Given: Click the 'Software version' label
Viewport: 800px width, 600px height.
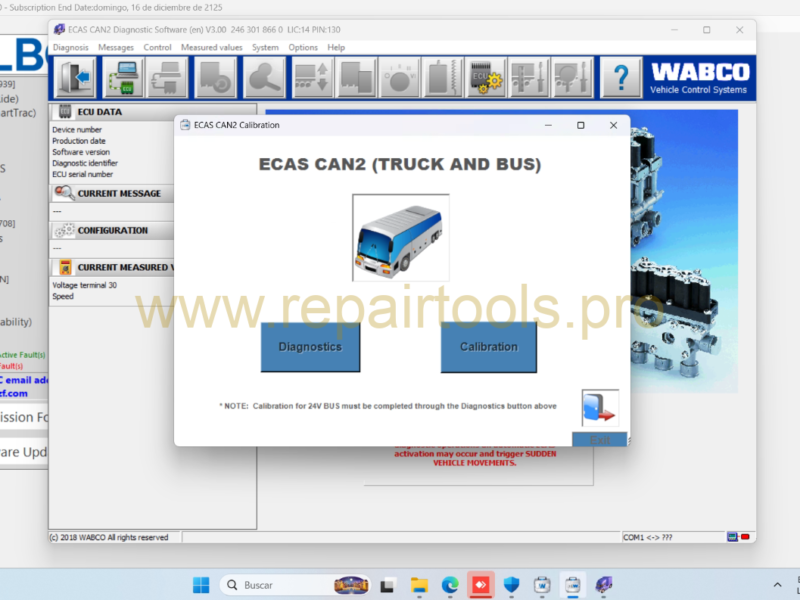Looking at the screenshot, I should [81, 152].
